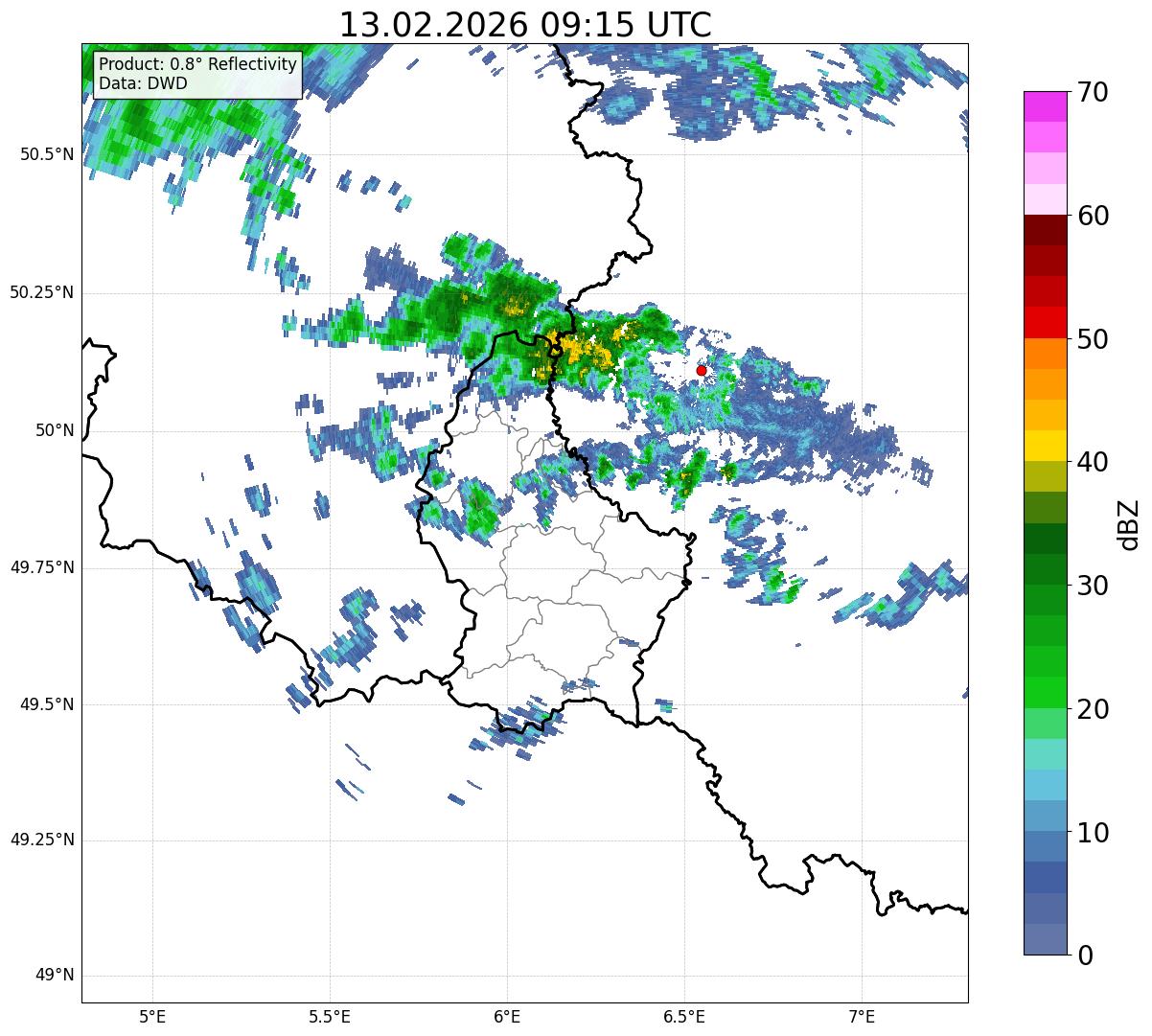The image size is (1152, 1036).
Task: Pick the yellow colorbar band just above 40 dBZ
Action: point(1045,447)
